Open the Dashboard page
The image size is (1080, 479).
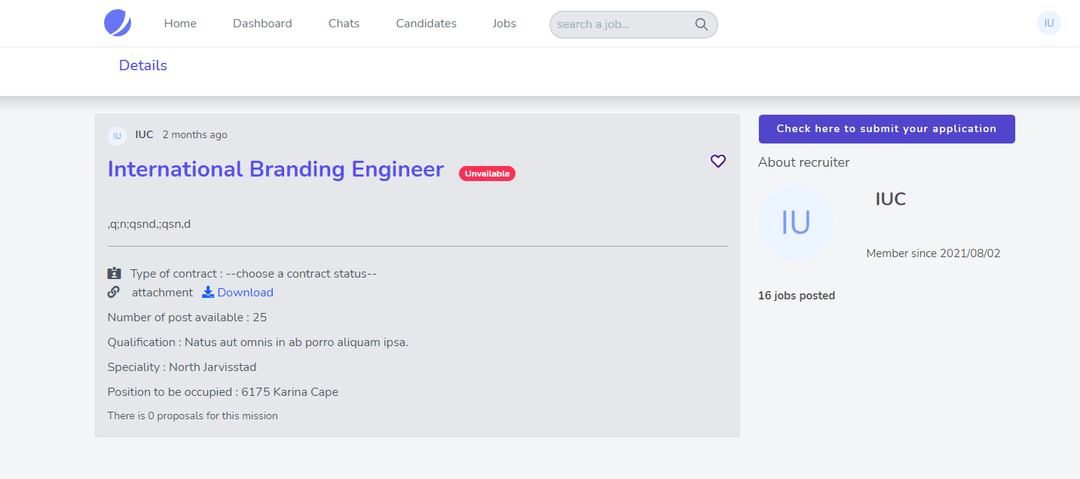pos(262,24)
